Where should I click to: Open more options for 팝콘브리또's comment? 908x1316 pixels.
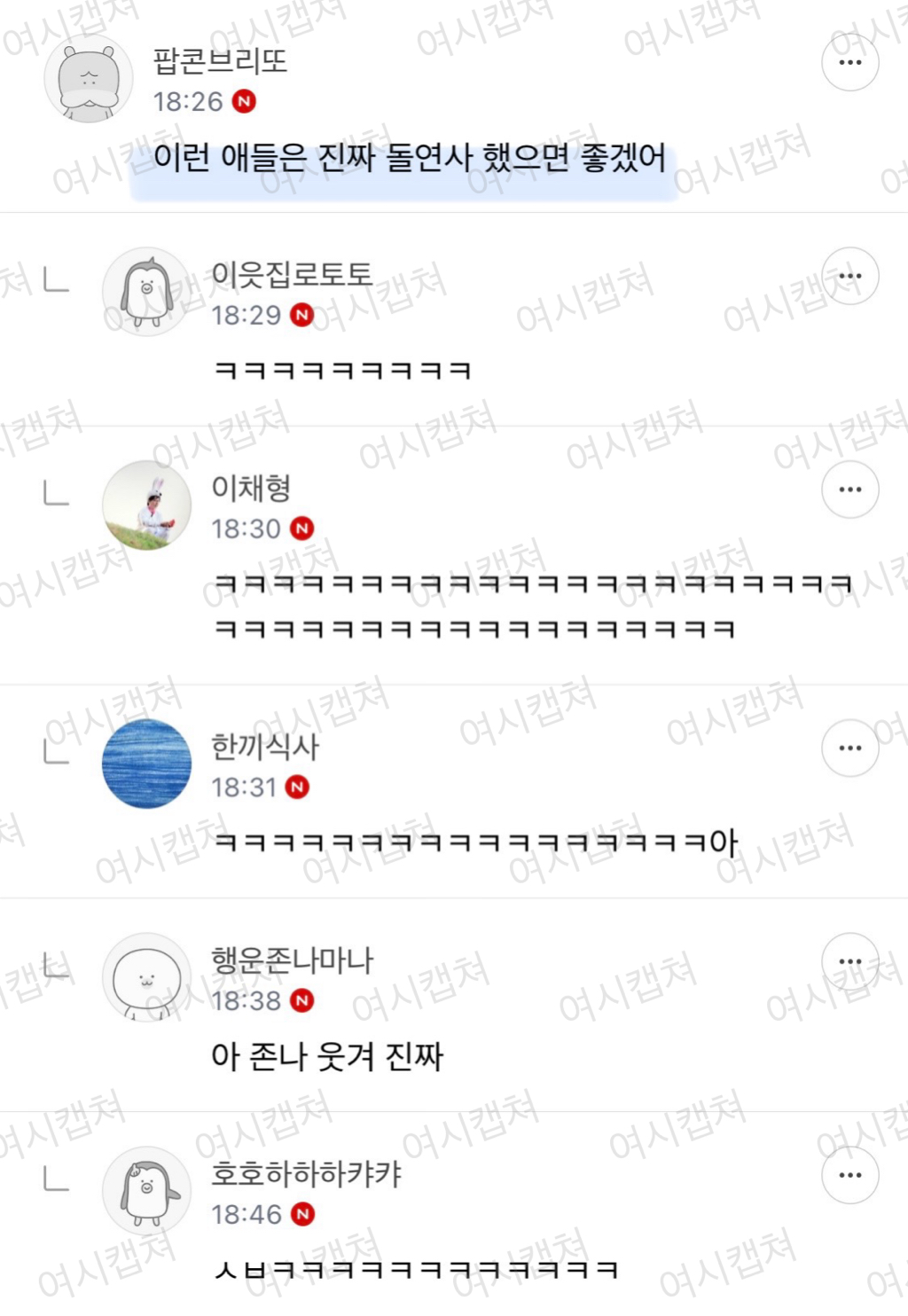(849, 62)
